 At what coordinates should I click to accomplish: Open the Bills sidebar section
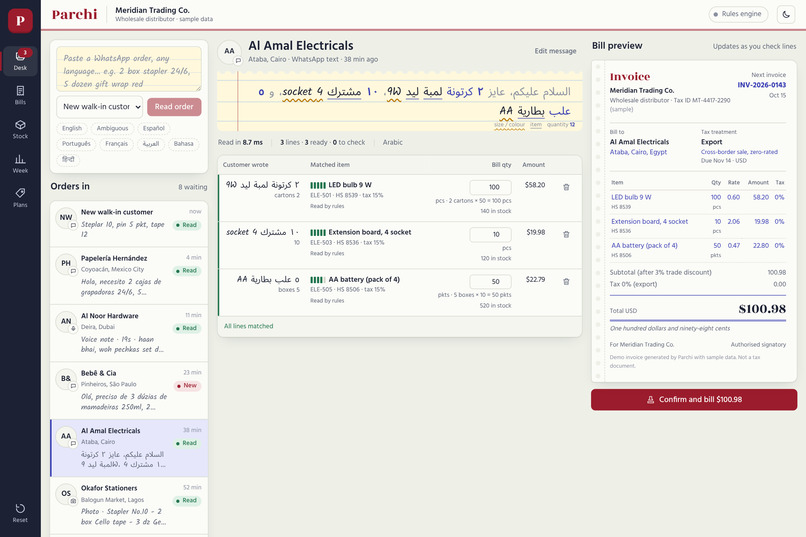click(20, 95)
